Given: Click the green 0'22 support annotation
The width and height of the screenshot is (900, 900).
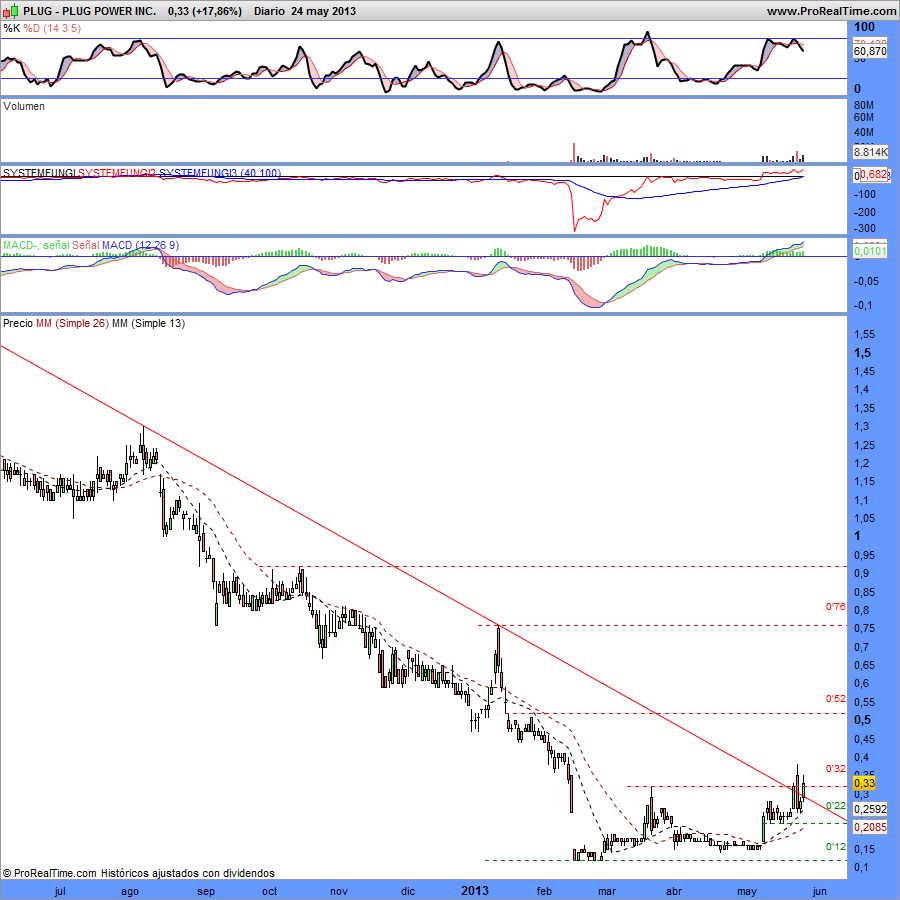Looking at the screenshot, I should coord(836,806).
